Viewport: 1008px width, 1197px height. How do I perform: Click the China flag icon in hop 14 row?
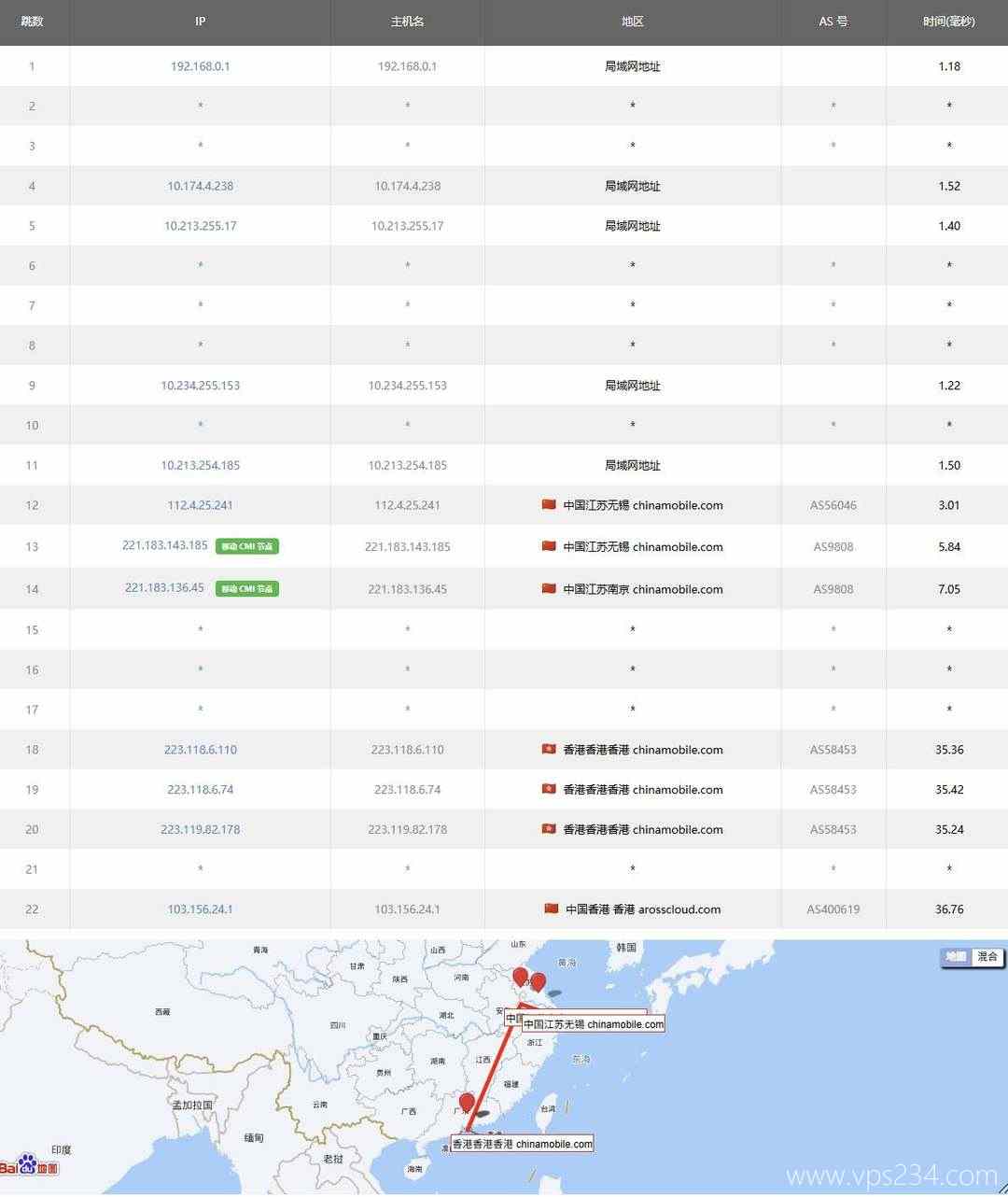tap(549, 588)
